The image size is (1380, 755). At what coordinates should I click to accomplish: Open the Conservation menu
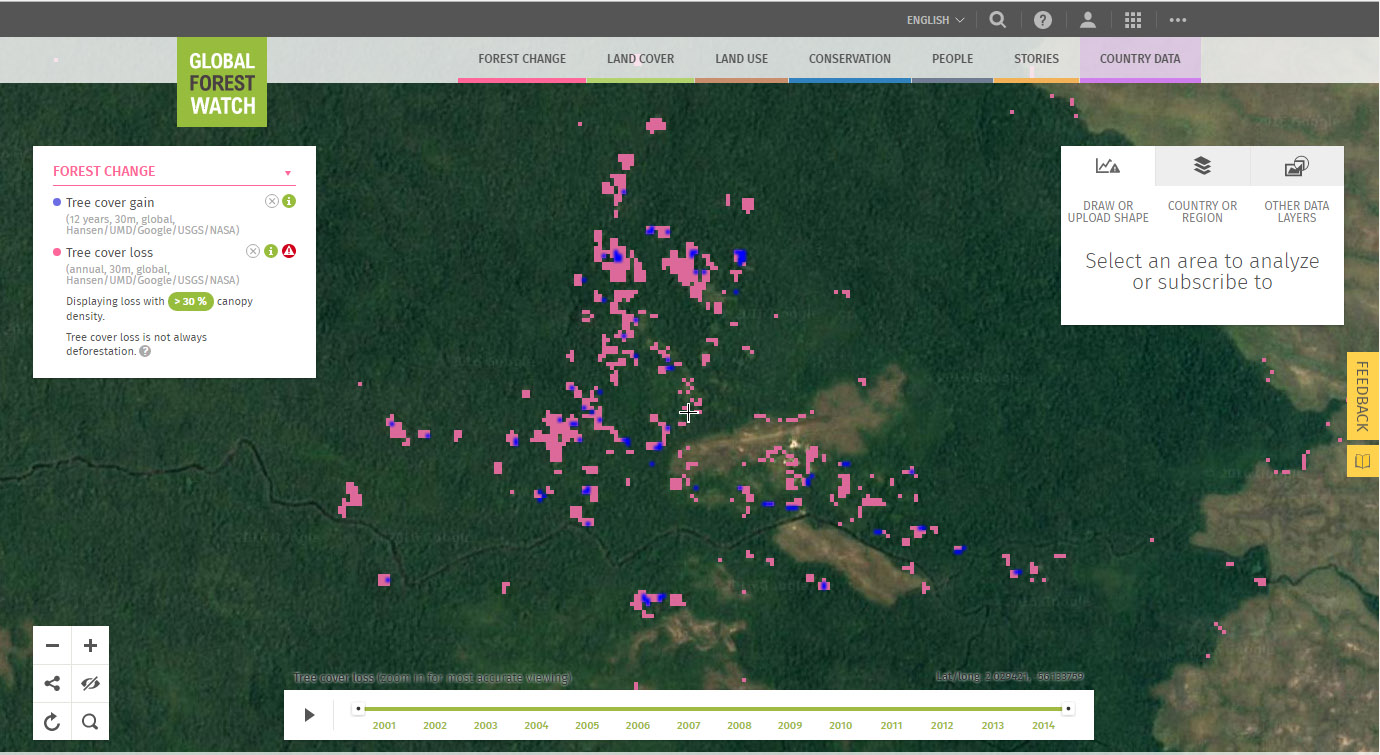coord(850,59)
